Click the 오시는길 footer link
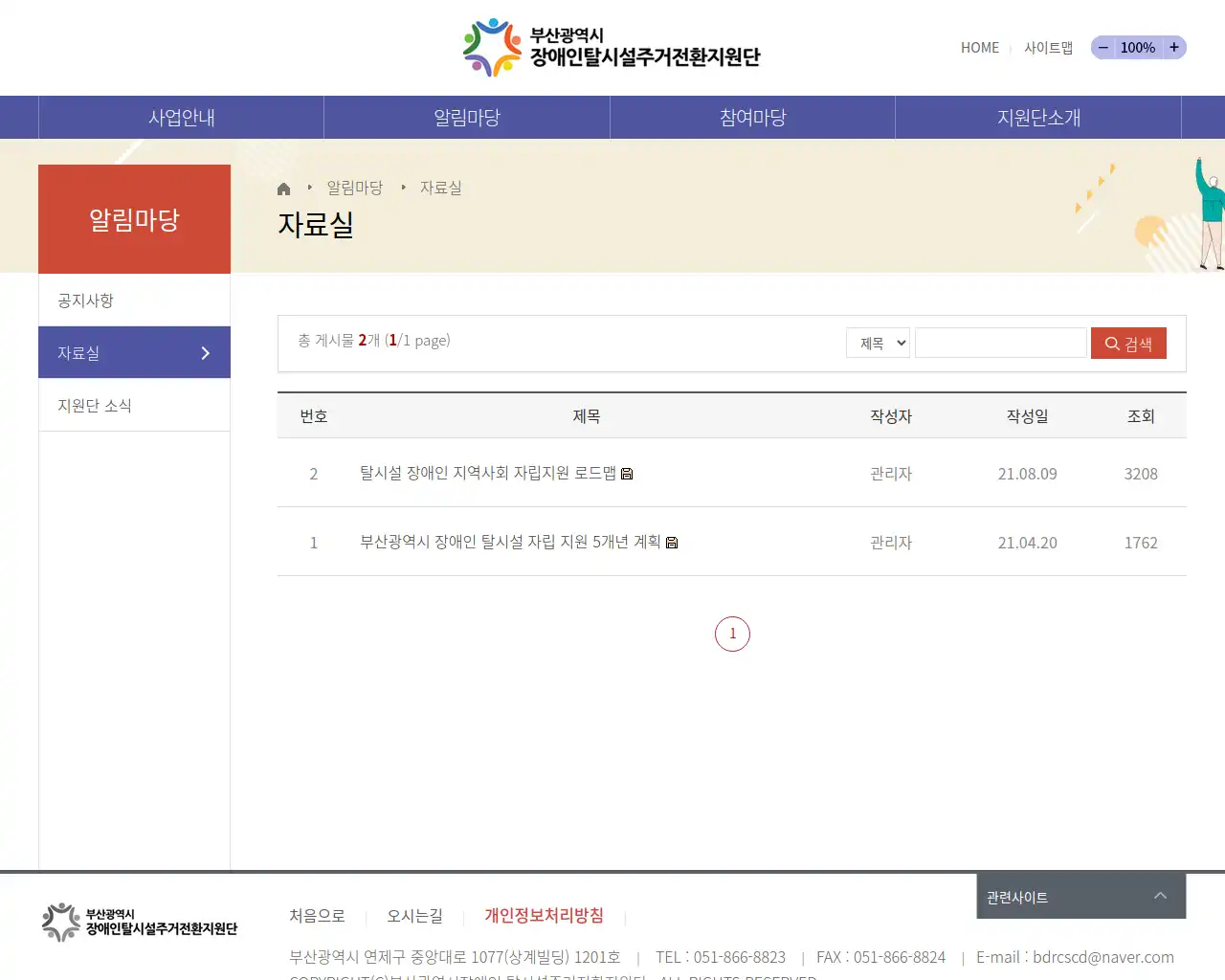The height and width of the screenshot is (980, 1225). tap(414, 916)
